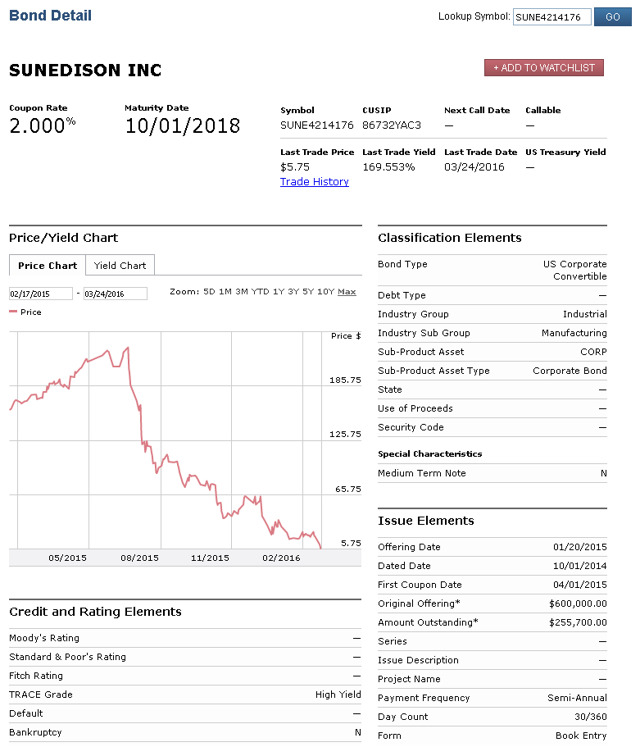Click the Bankruptcy row label
Viewport: 640px width, 747px height.
(x=35, y=732)
